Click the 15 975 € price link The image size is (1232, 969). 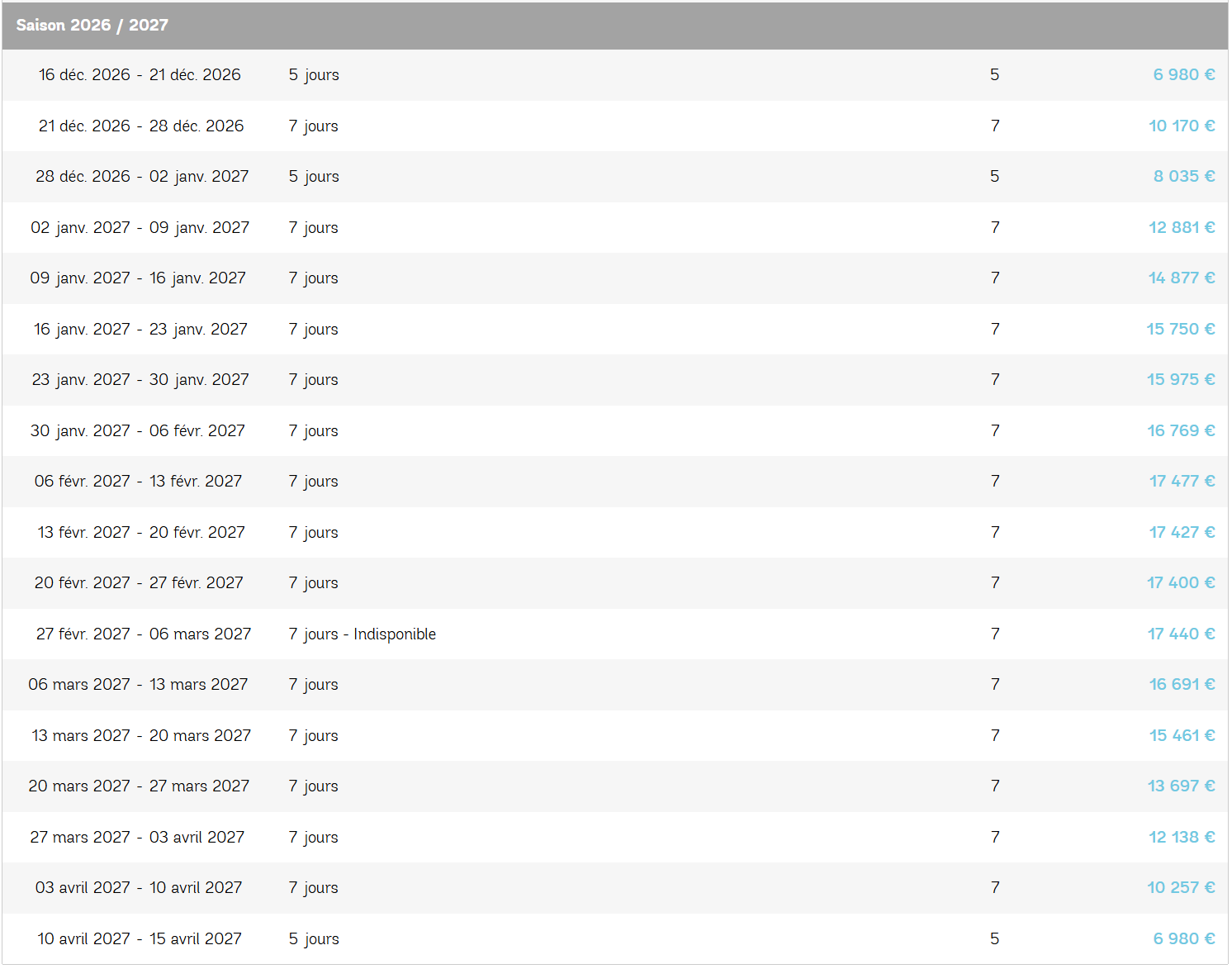(x=1181, y=380)
